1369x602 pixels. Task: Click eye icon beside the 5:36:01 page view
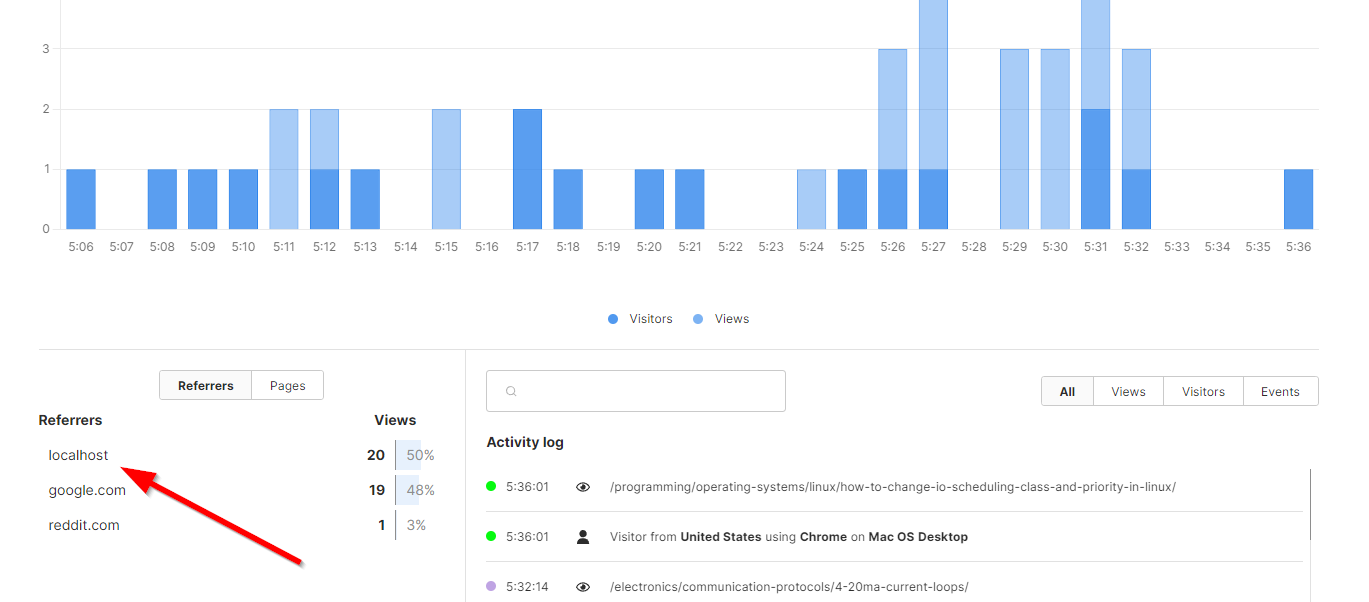583,487
